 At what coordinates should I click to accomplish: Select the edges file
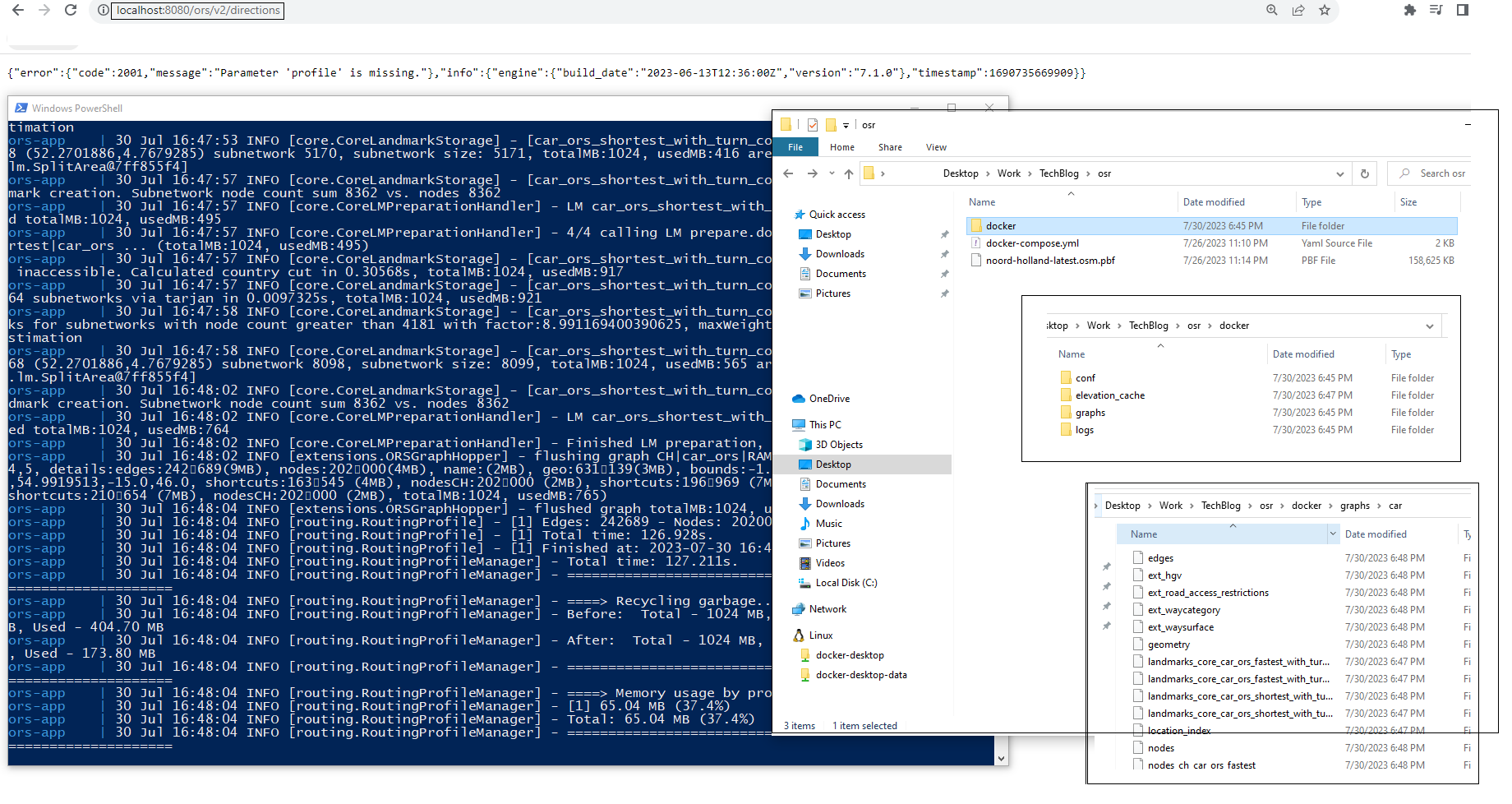(1160, 558)
